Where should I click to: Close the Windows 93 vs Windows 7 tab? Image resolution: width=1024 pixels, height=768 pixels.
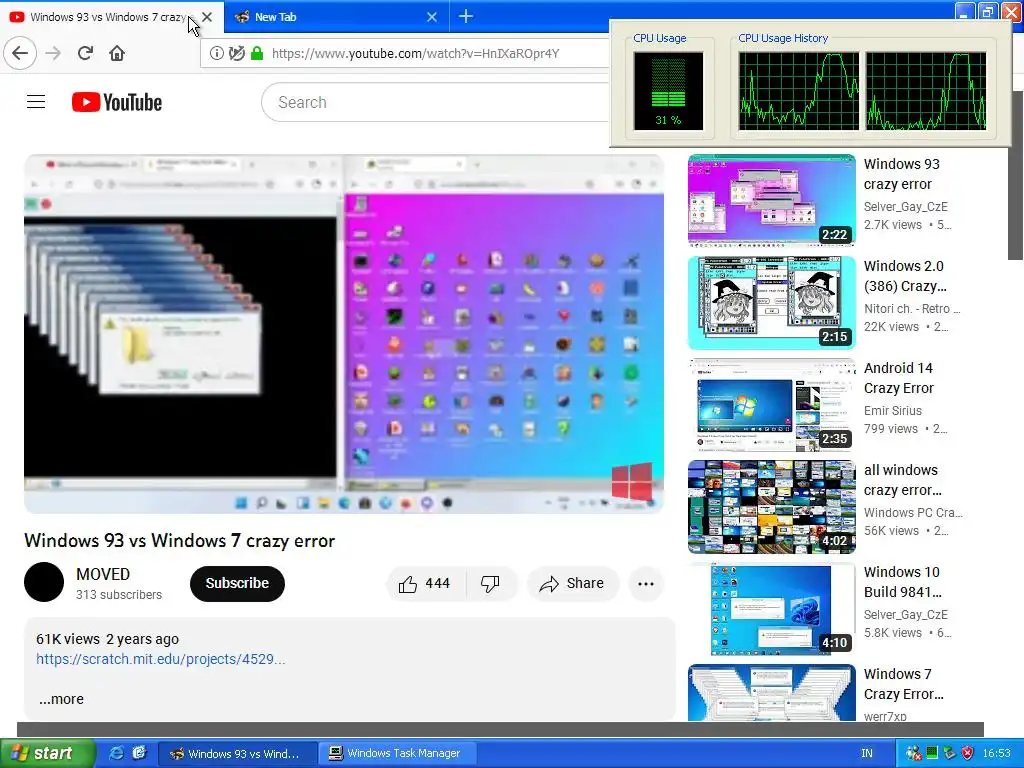click(207, 17)
